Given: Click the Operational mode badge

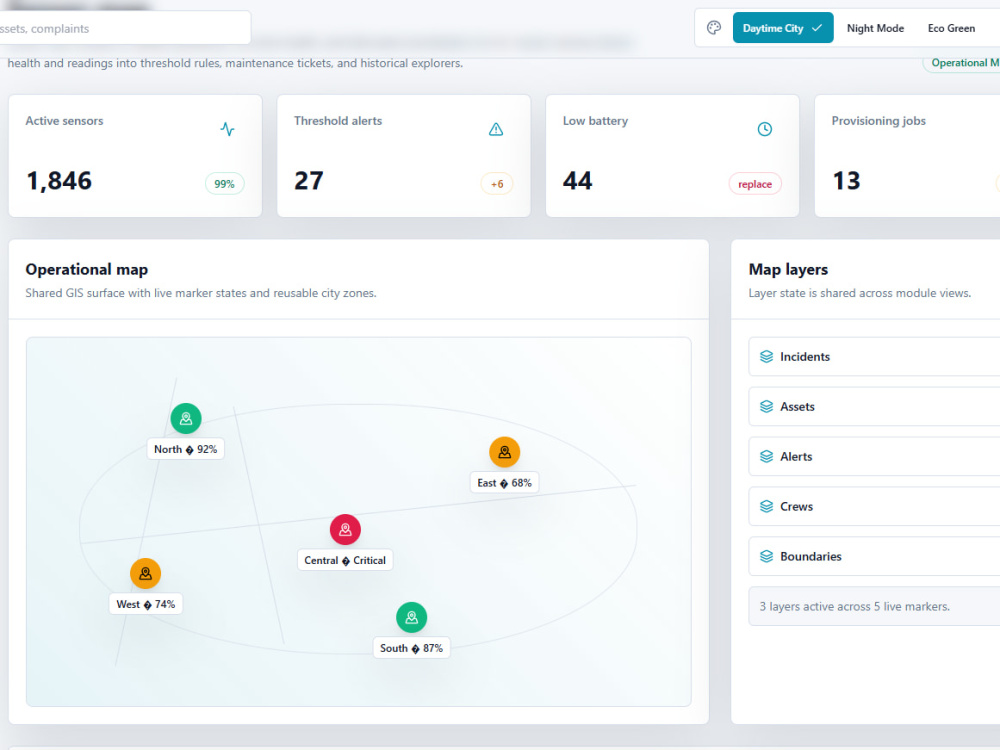Looking at the screenshot, I should pyautogui.click(x=962, y=62).
